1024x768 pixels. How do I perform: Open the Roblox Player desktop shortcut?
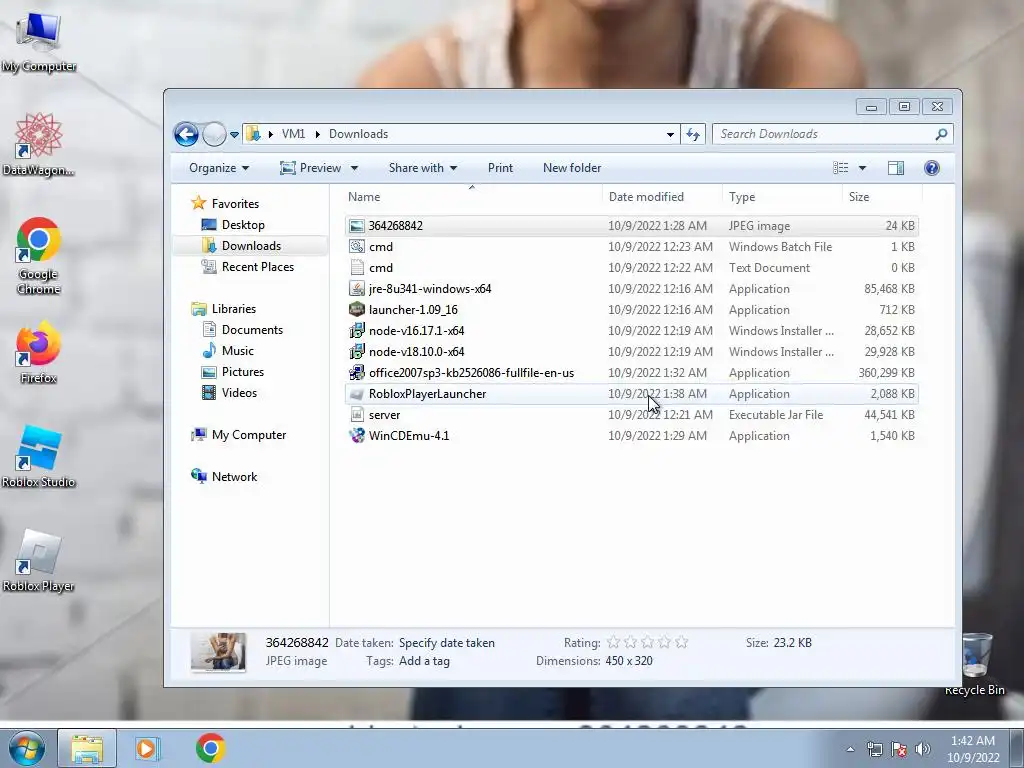(39, 560)
